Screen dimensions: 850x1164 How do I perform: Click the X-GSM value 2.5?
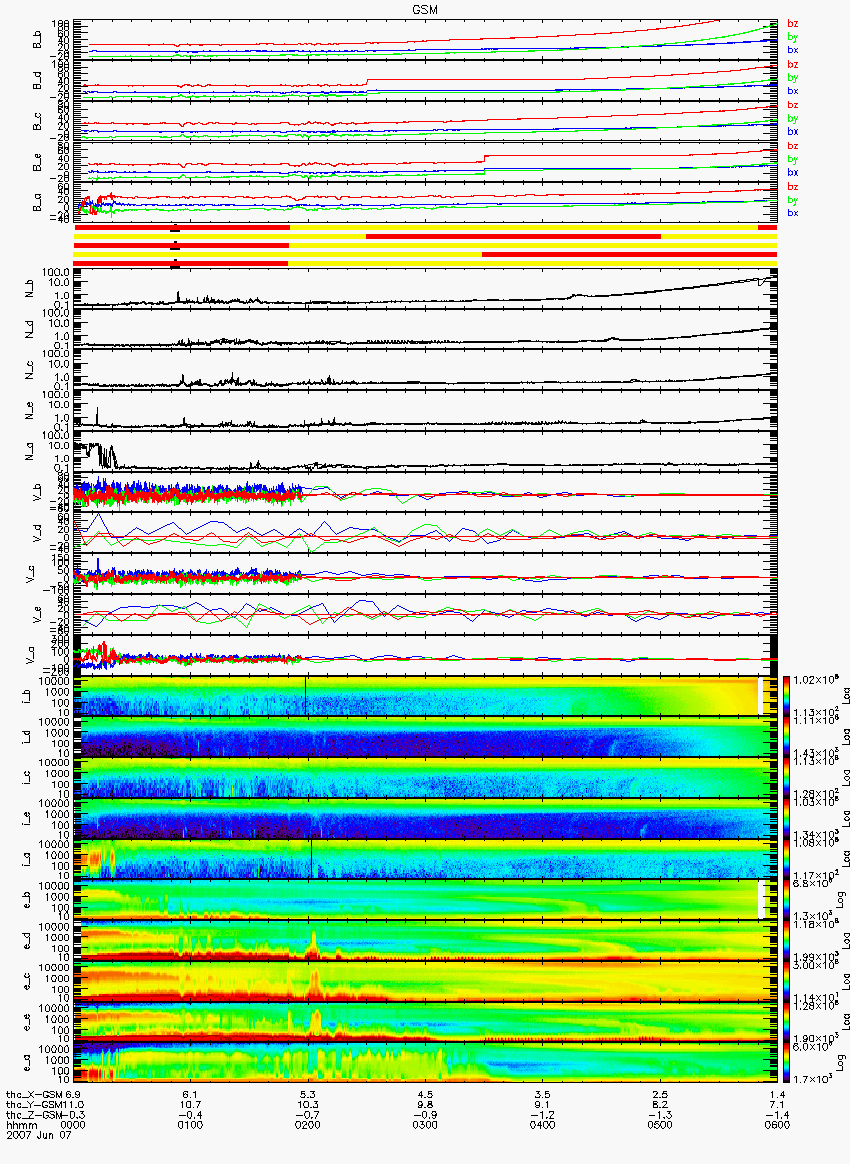tap(660, 1095)
